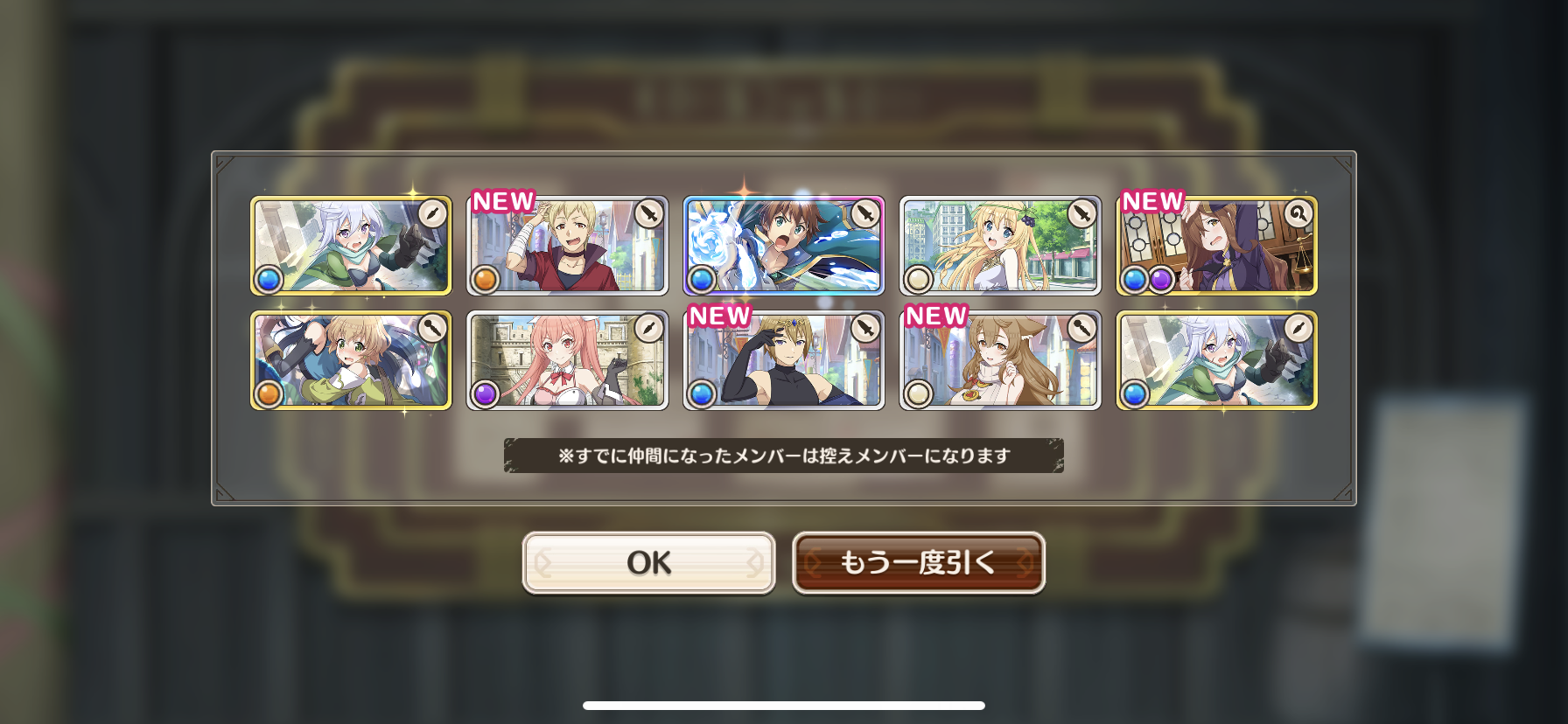Click the orange orb on the gold-framed bottom-left card
The width and height of the screenshot is (1568, 724).
[269, 393]
